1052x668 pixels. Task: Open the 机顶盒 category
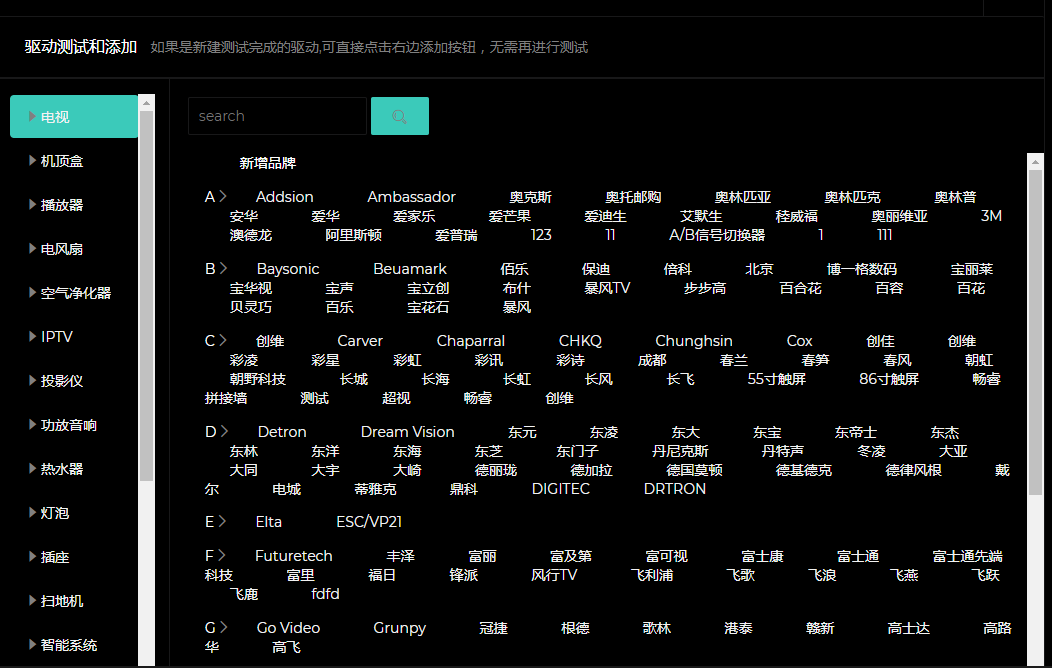pos(62,161)
